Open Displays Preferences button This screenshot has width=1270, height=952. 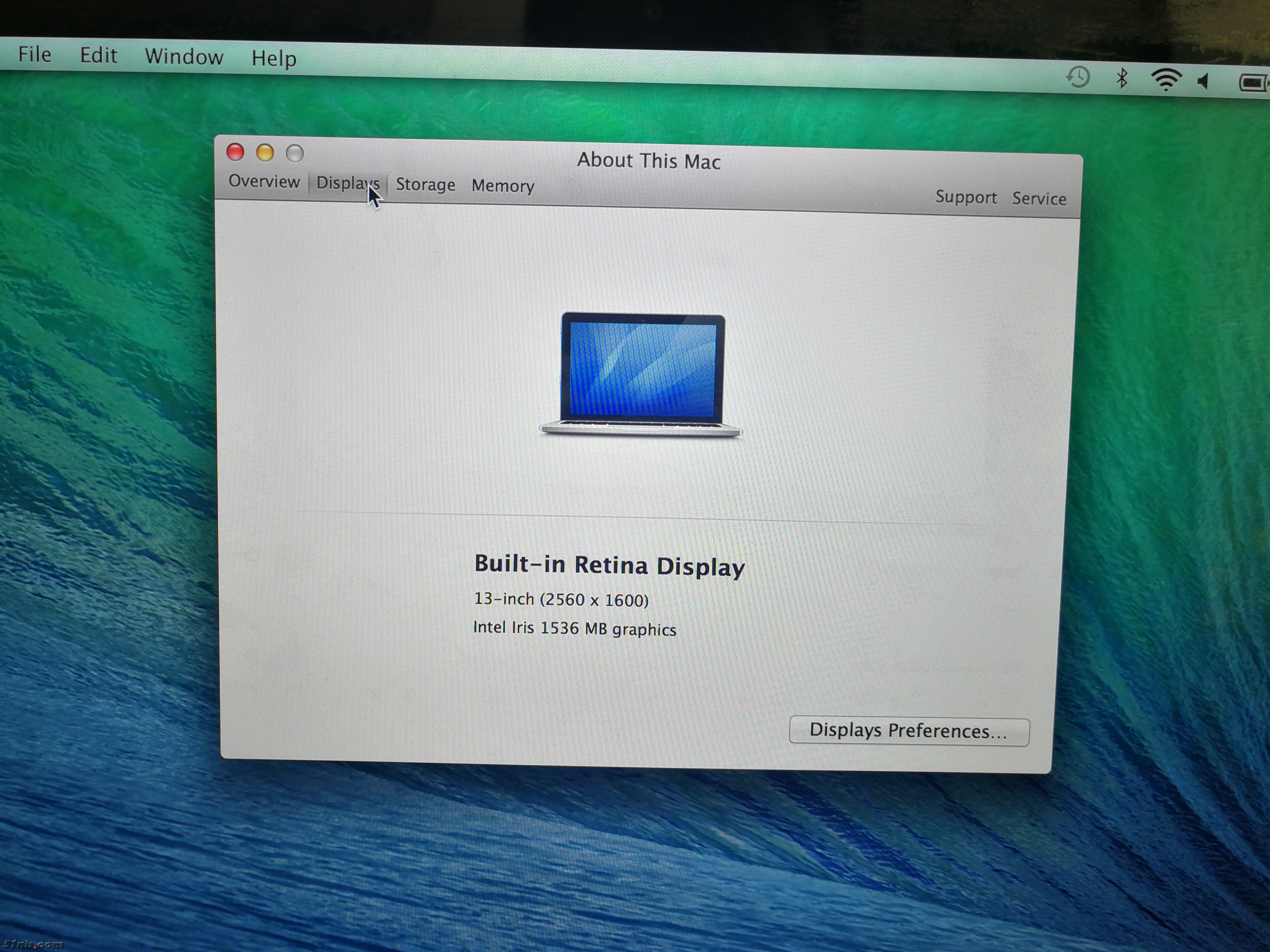click(x=908, y=731)
